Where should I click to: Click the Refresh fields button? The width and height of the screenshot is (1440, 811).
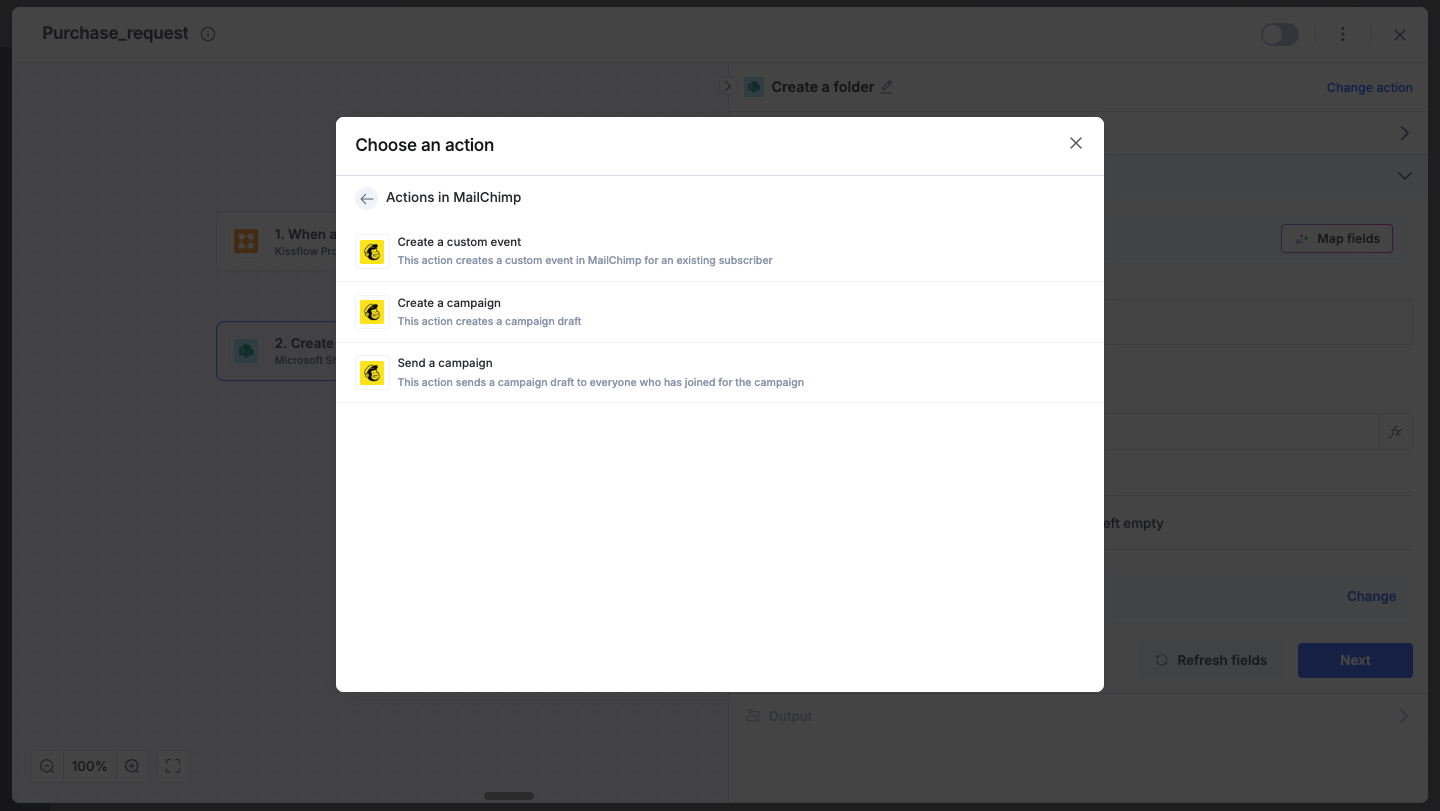[1211, 660]
